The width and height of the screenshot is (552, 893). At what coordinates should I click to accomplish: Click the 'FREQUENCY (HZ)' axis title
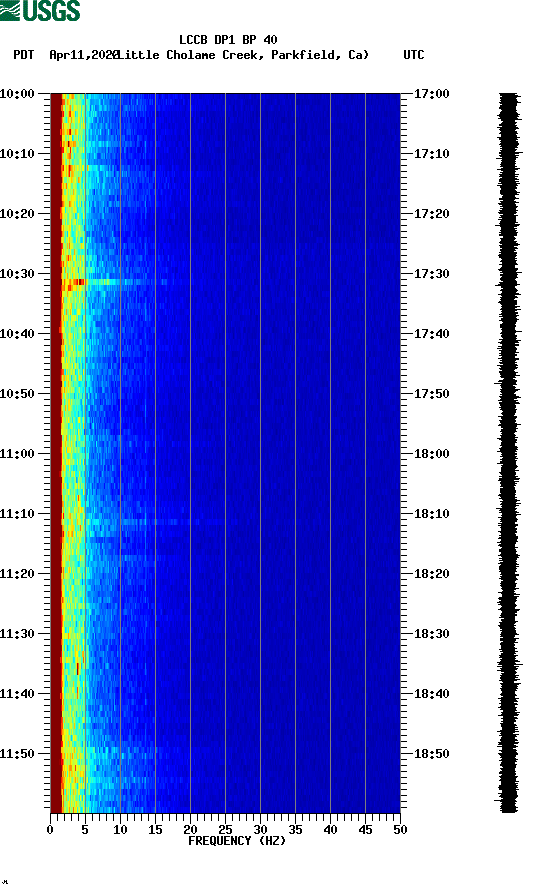[x=237, y=841]
